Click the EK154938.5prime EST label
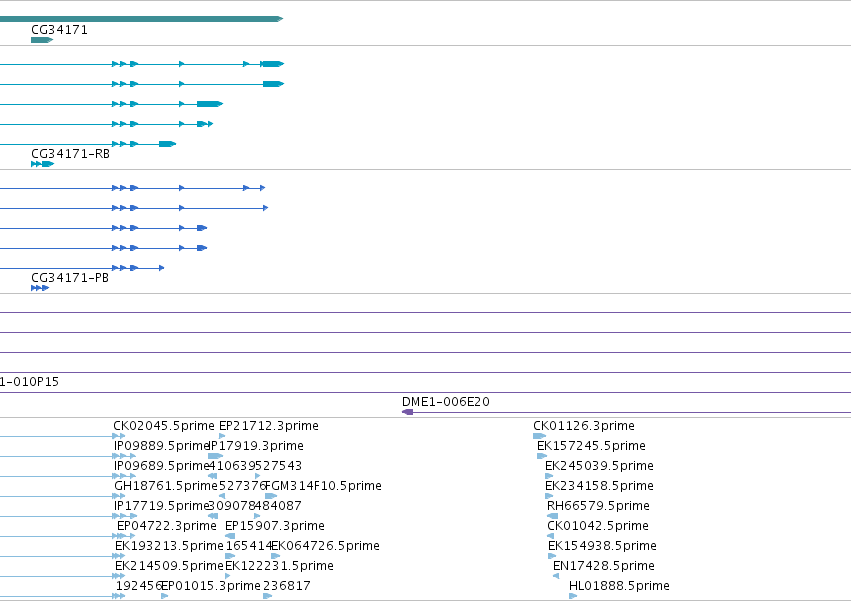The width and height of the screenshot is (851, 601). [x=602, y=546]
